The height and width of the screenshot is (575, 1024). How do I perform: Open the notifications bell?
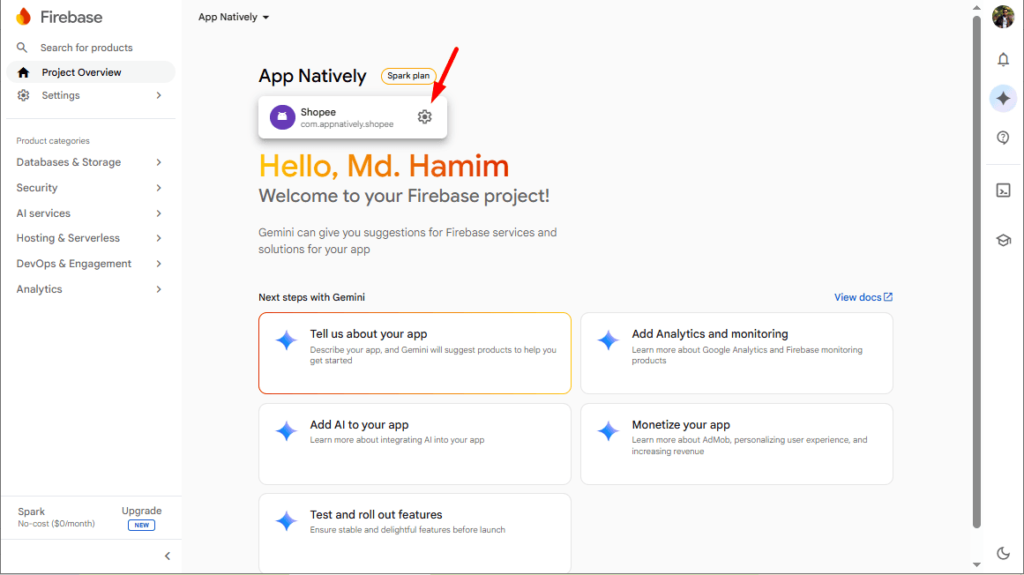1003,59
